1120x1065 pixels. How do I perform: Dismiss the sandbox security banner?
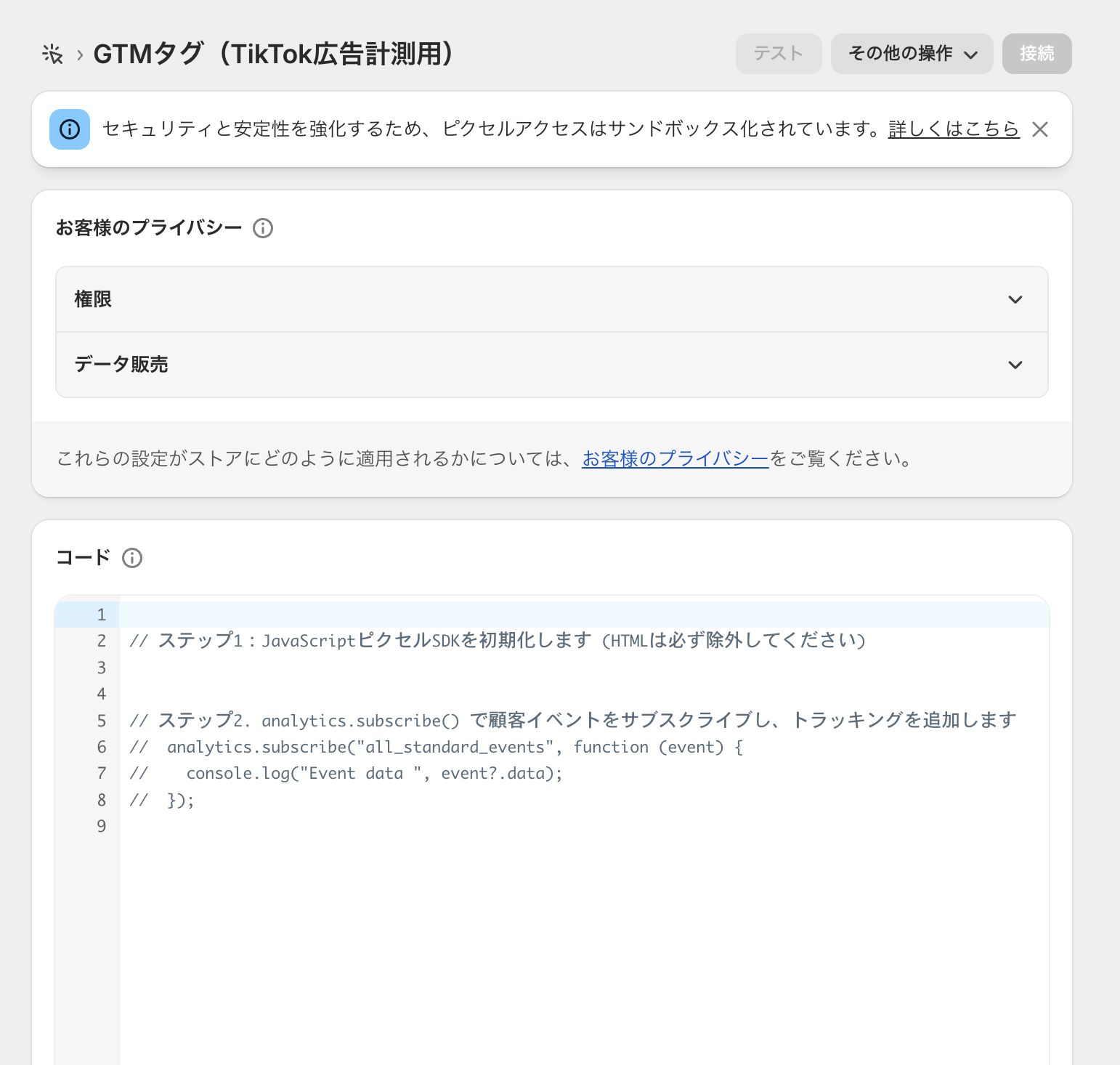[1040, 129]
